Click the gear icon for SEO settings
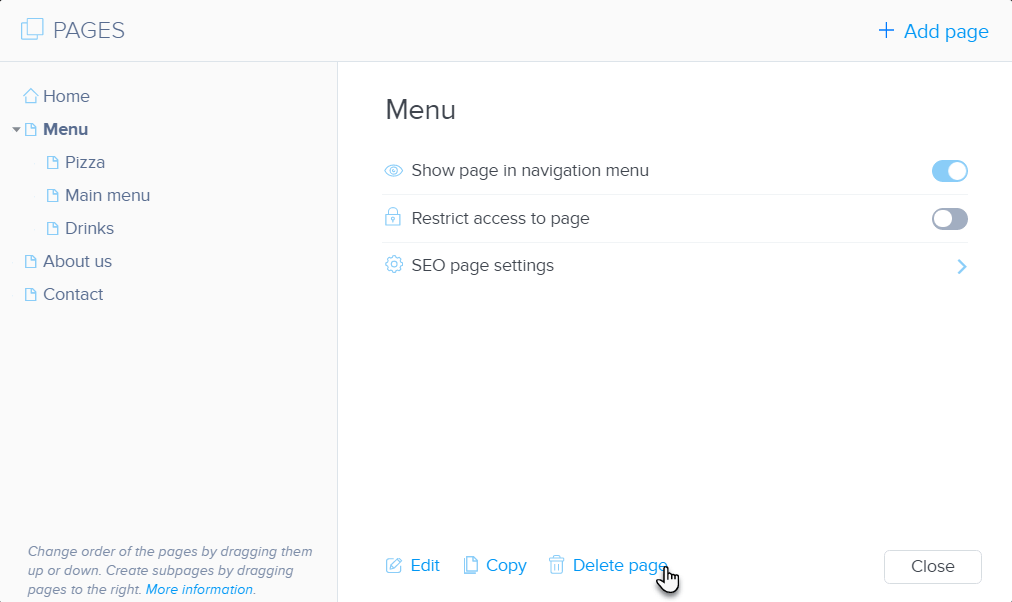The image size is (1012, 602). pyautogui.click(x=394, y=266)
